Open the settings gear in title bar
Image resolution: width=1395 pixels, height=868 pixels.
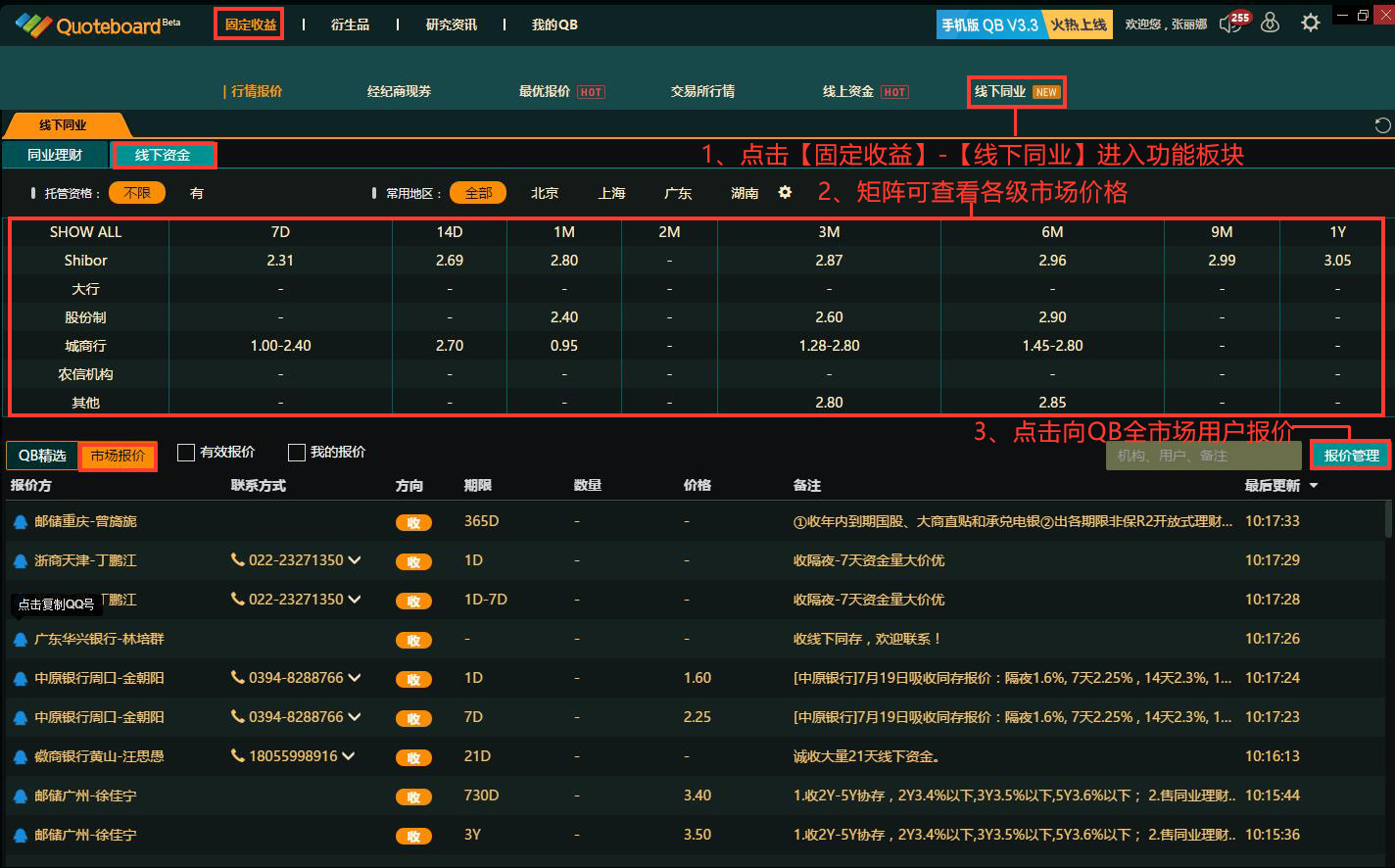(x=1311, y=23)
